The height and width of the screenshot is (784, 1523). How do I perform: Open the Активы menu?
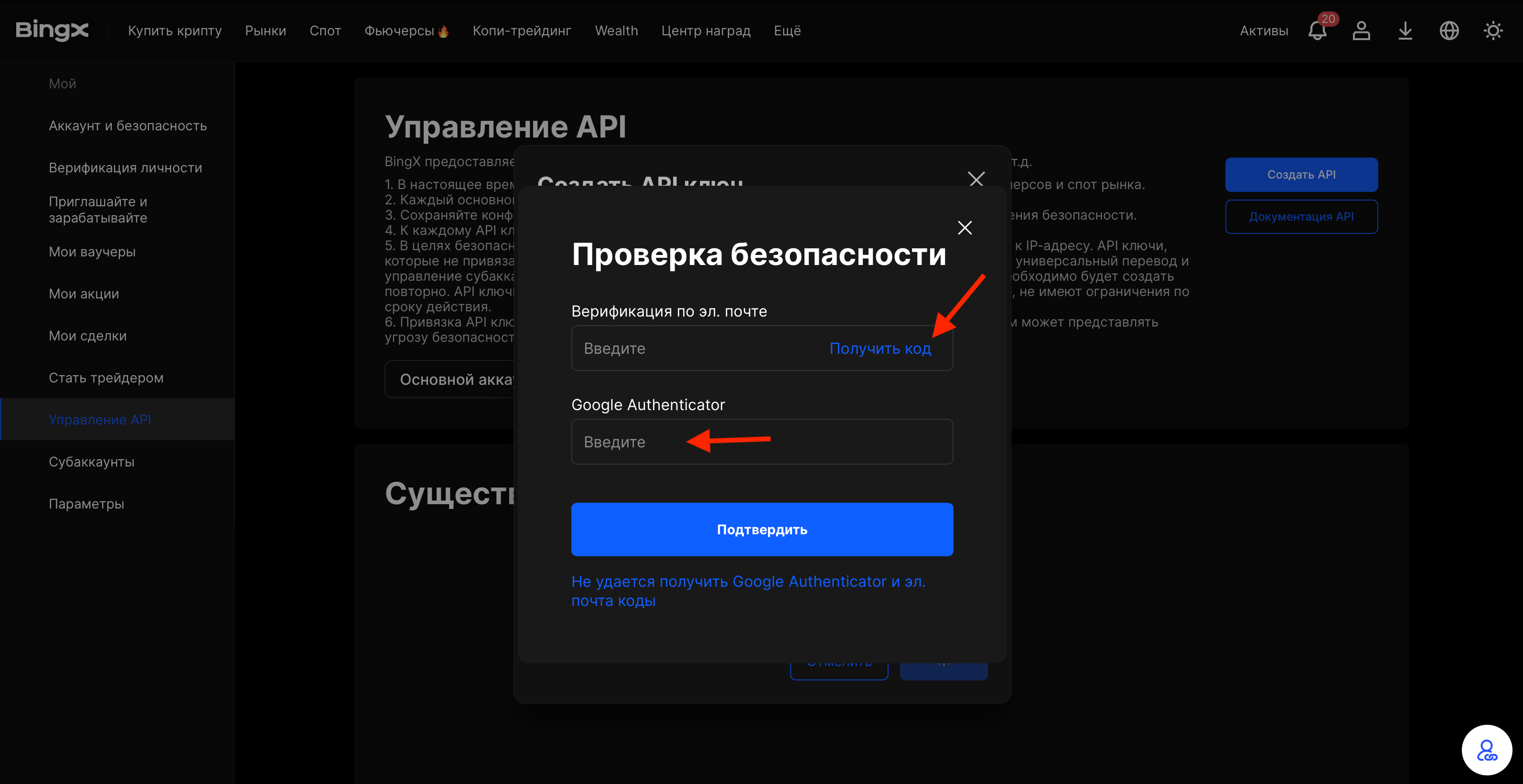(x=1264, y=31)
